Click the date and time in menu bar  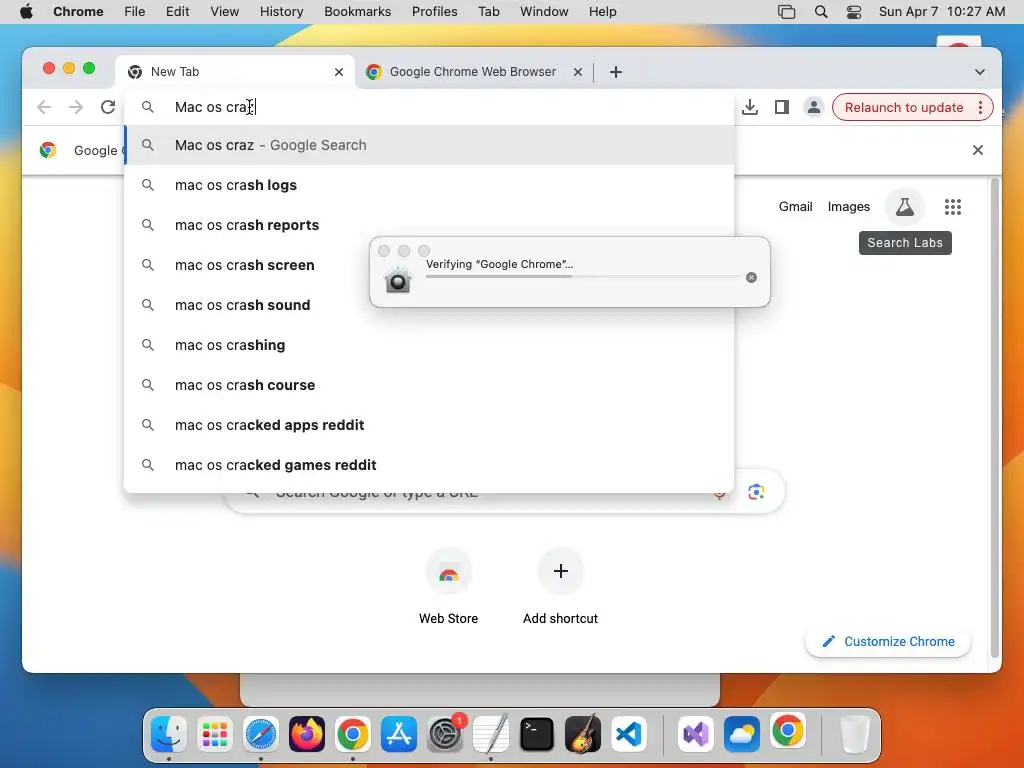click(x=942, y=12)
